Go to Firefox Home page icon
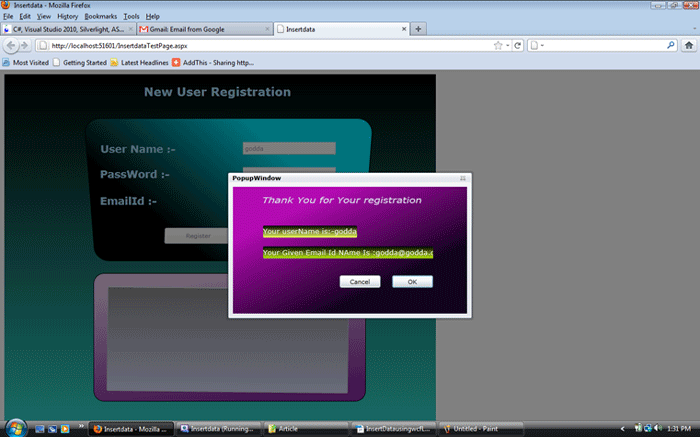The image size is (700, 437). [689, 45]
